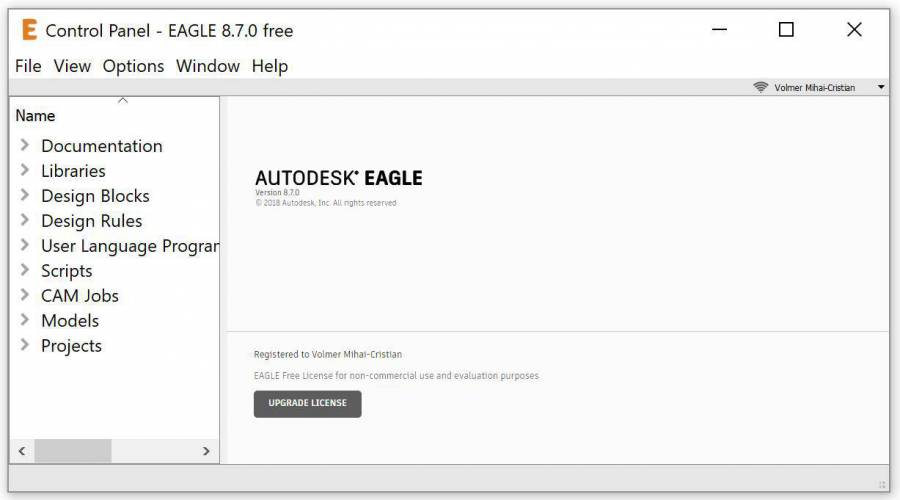Click the Upgrade License button
Image resolution: width=900 pixels, height=500 pixels.
click(308, 404)
